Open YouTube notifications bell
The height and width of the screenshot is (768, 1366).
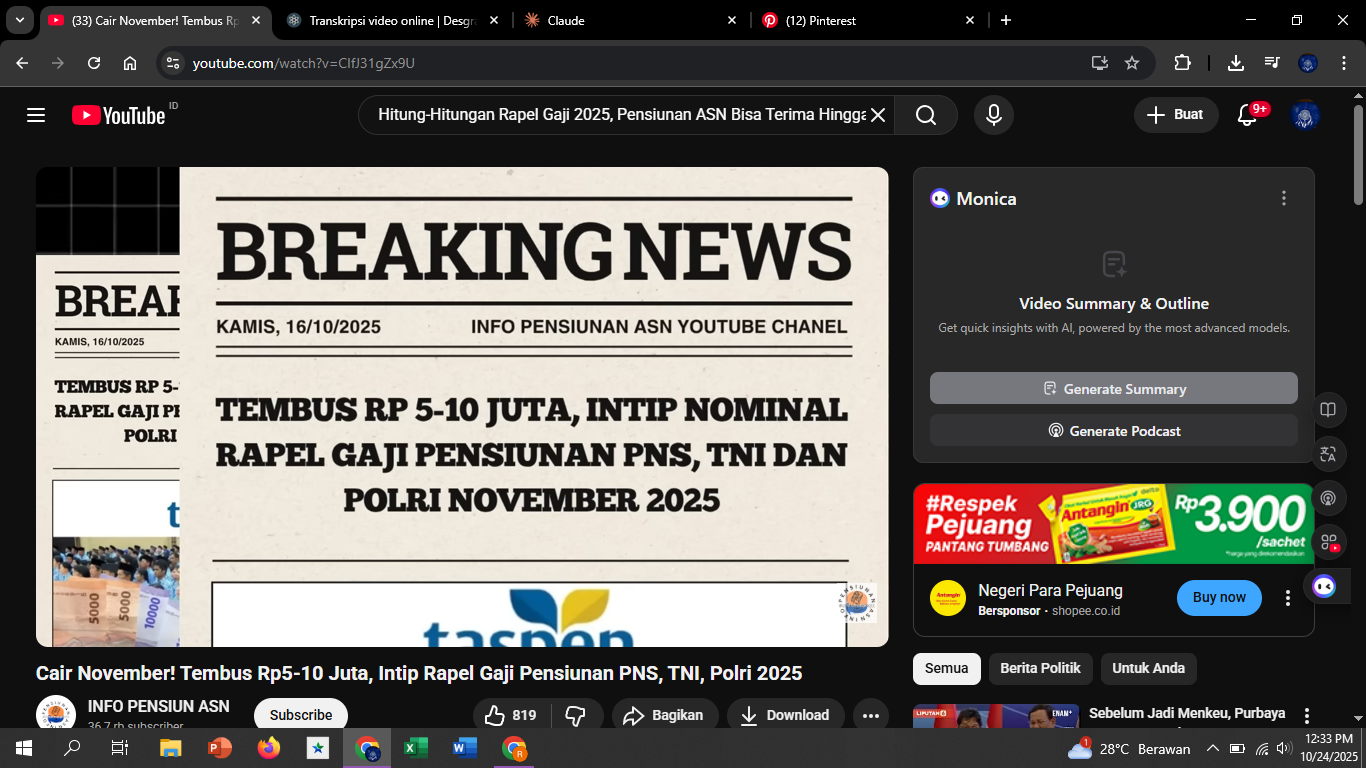pos(1247,115)
